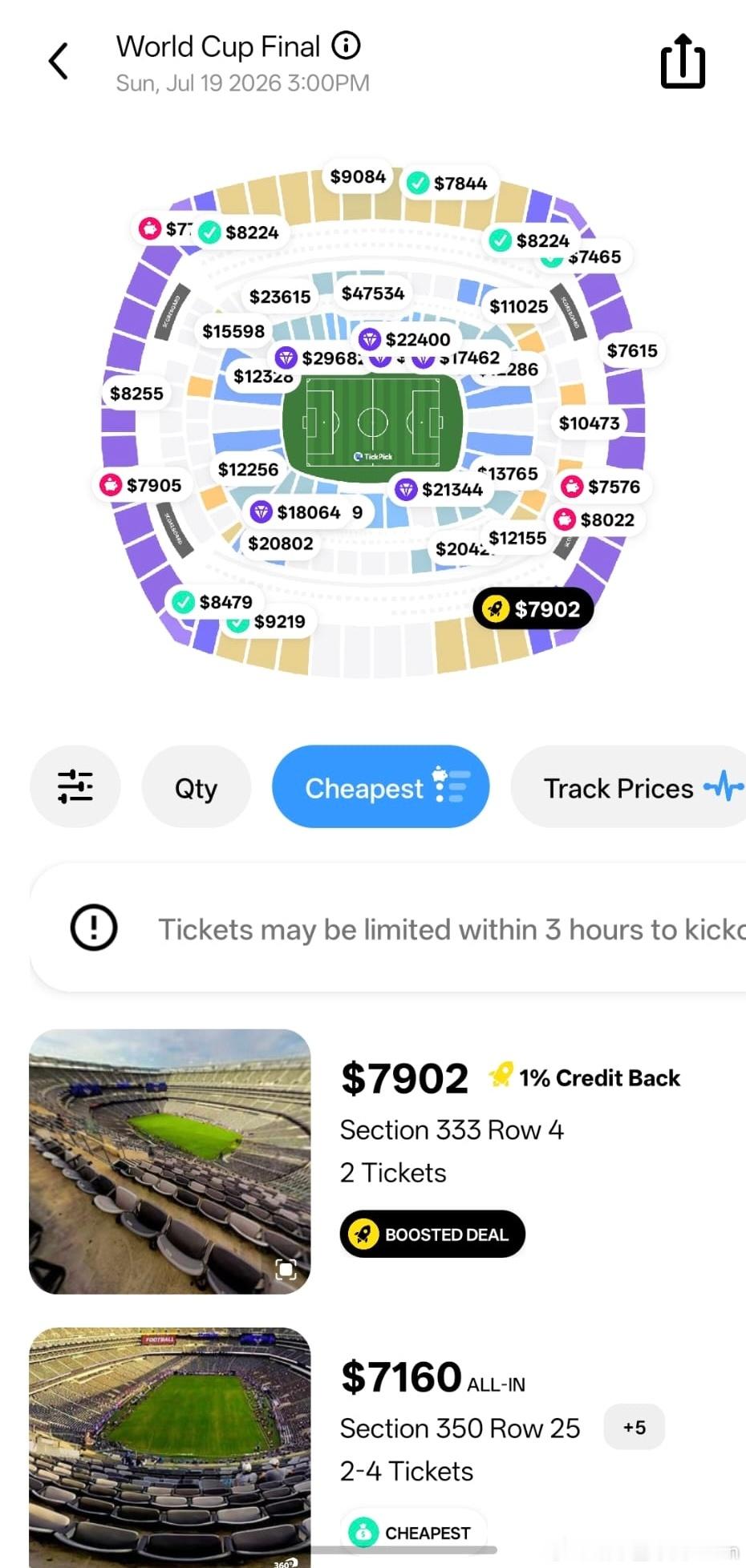746x1568 pixels.
Task: Tap the tickets limited notice banner
Action: (x=388, y=928)
